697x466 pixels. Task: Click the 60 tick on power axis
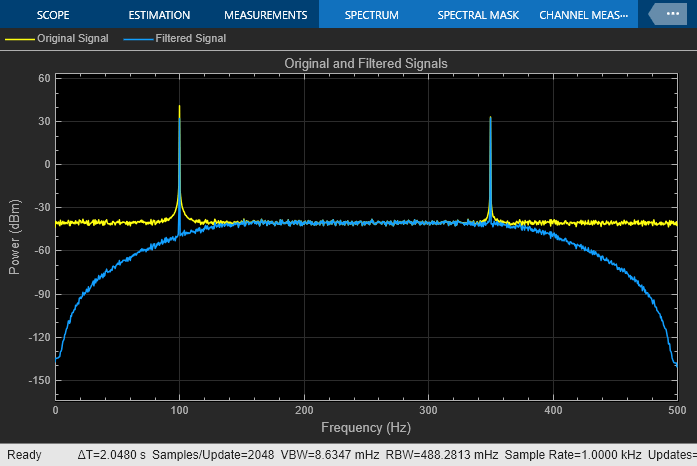[44, 78]
